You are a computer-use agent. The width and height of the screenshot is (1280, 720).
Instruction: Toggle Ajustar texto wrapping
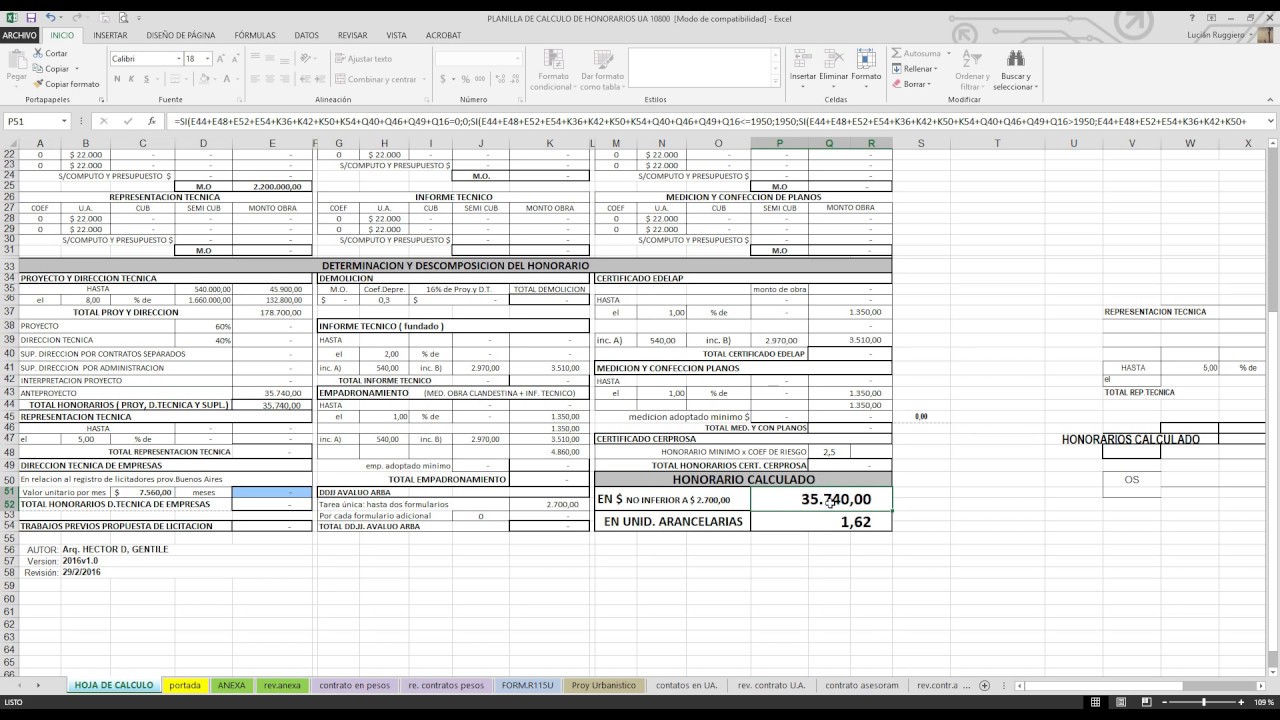click(x=362, y=59)
